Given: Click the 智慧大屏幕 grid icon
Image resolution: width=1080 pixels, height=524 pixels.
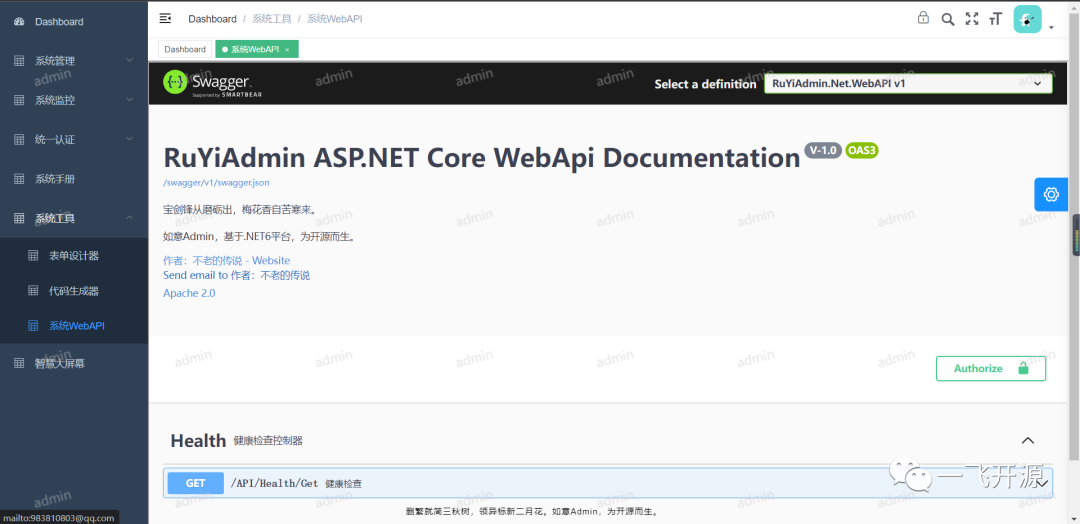Looking at the screenshot, I should point(19,364).
